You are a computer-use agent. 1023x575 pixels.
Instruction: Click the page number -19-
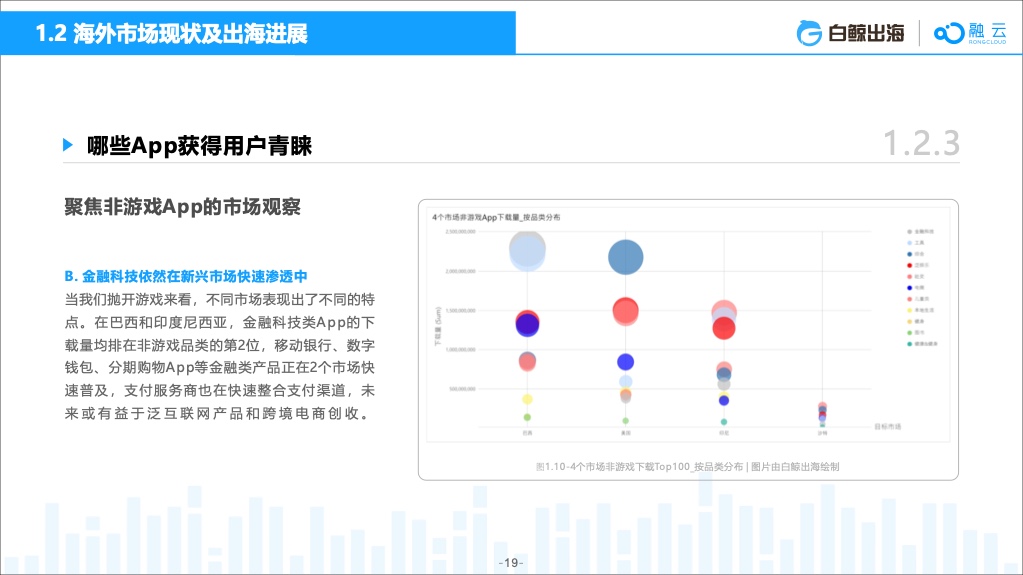[x=511, y=563]
